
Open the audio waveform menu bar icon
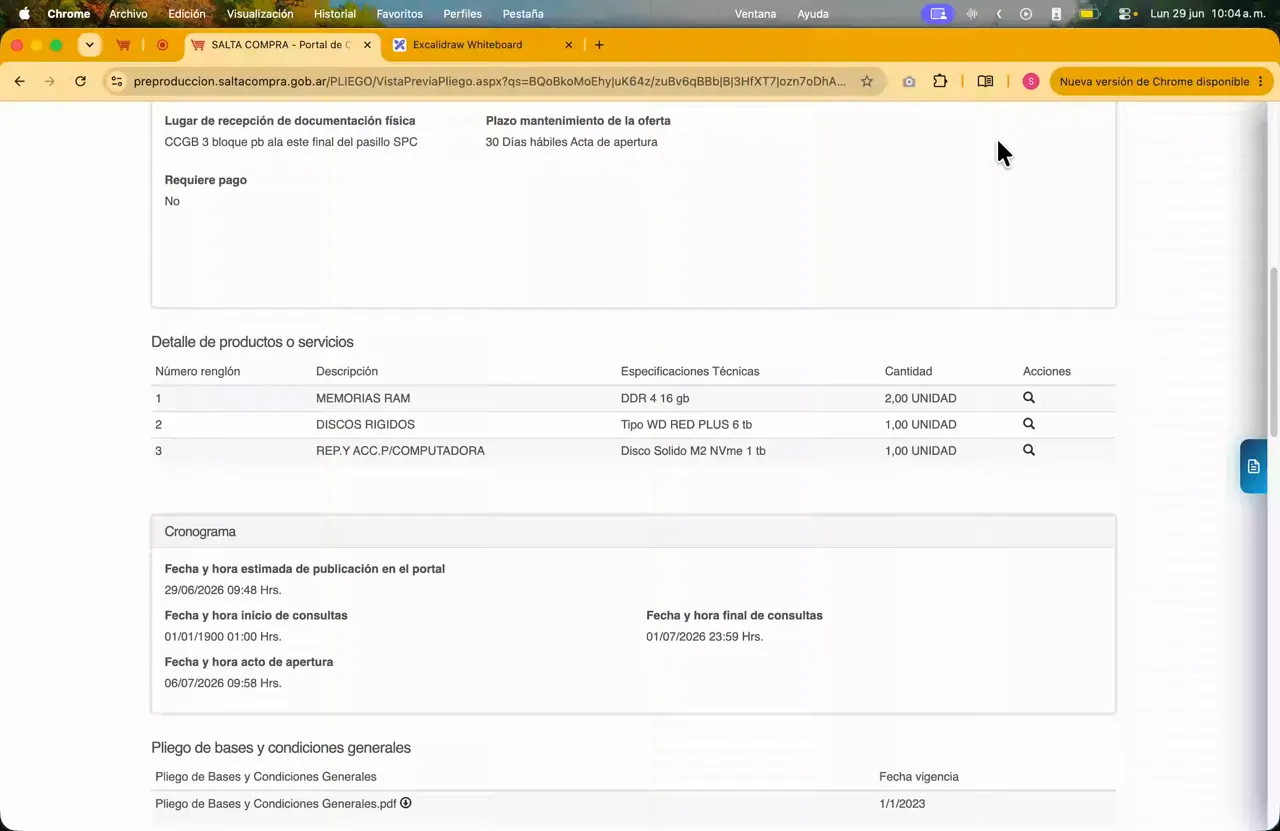[971, 14]
